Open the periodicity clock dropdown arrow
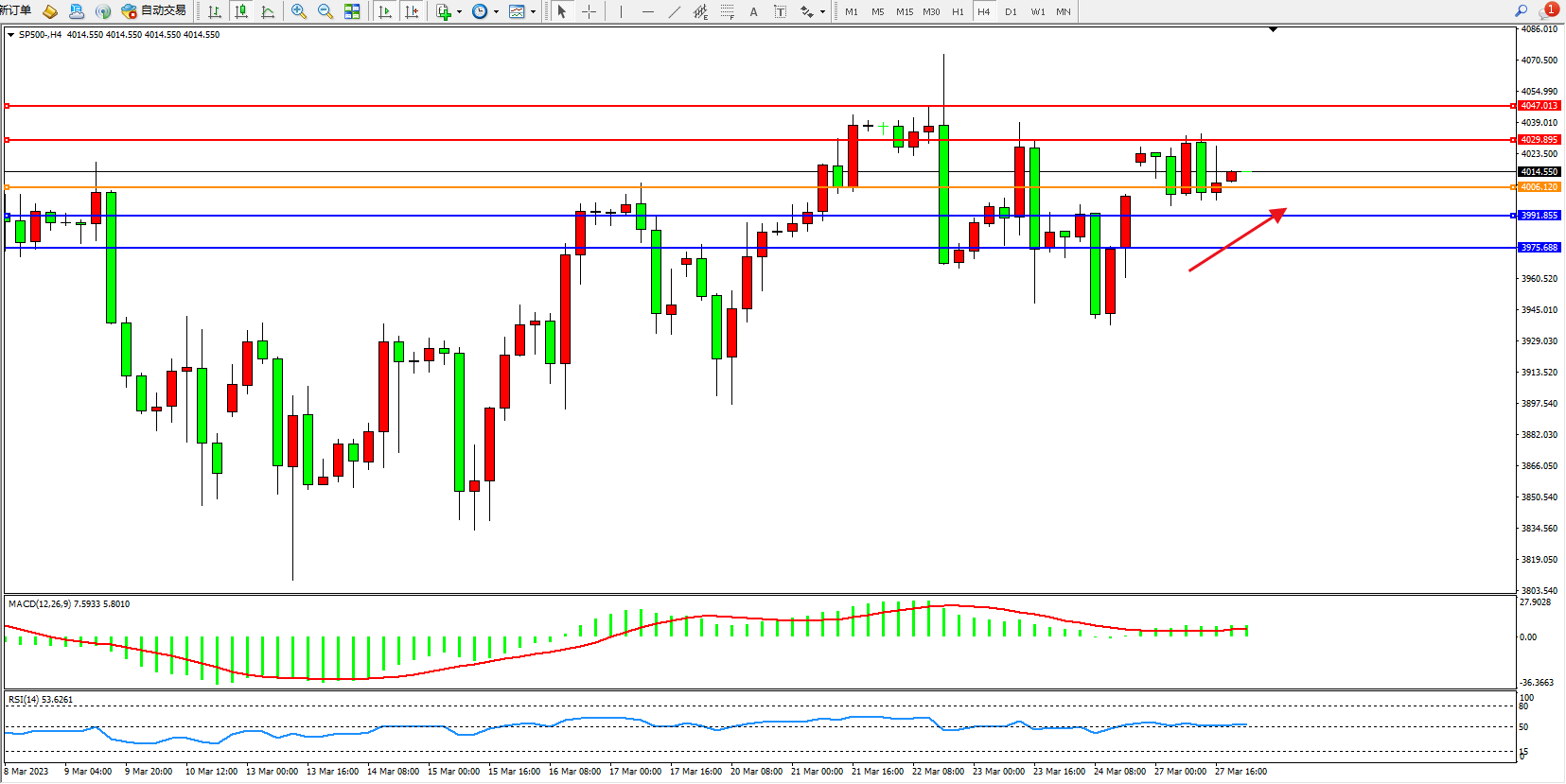The width and height of the screenshot is (1566, 784). (496, 12)
